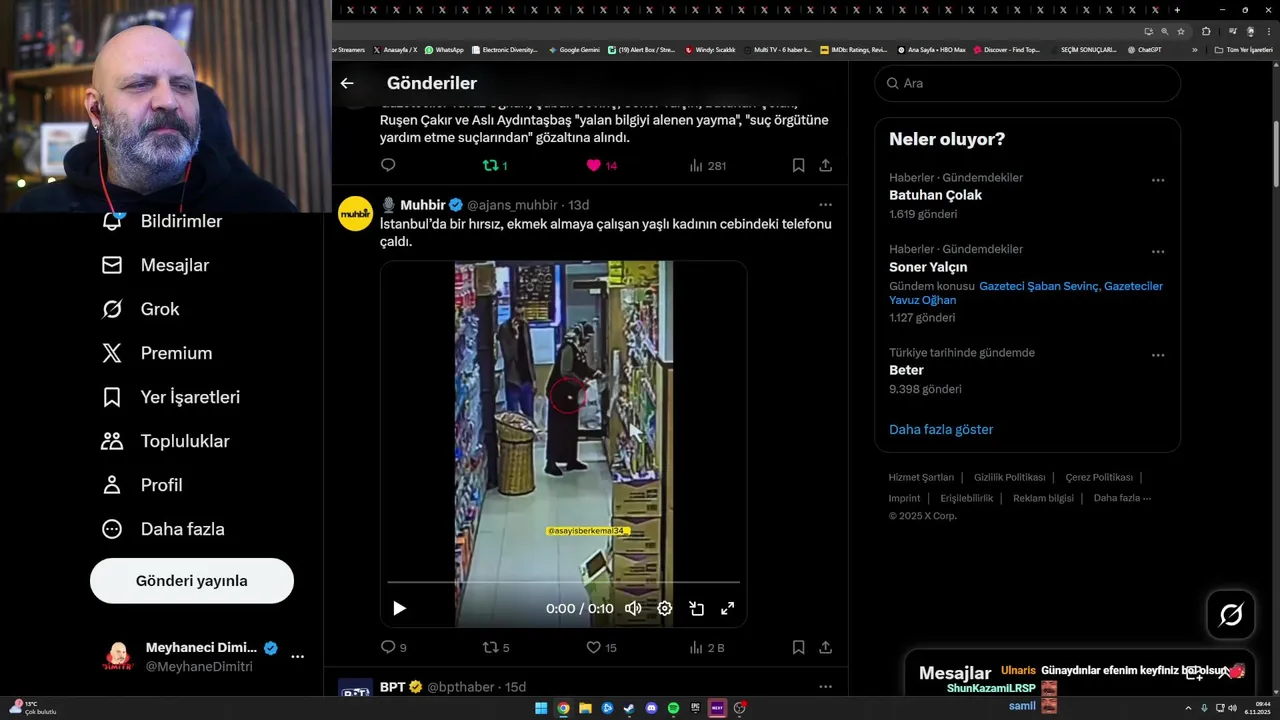Screen dimensions: 1280x720
Task: Open Grok in the sidebar
Action: pos(141,309)
